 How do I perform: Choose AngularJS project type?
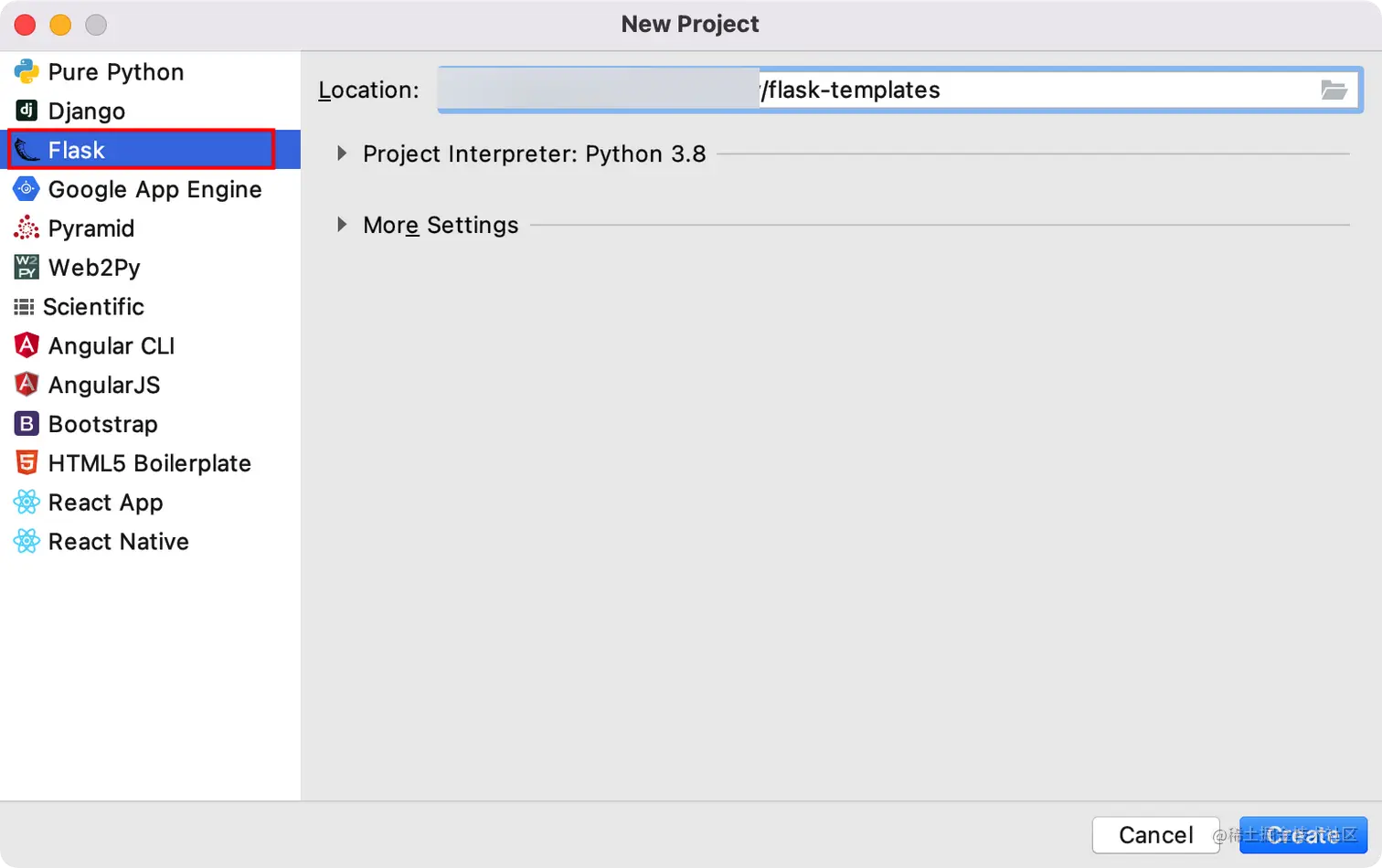103,386
